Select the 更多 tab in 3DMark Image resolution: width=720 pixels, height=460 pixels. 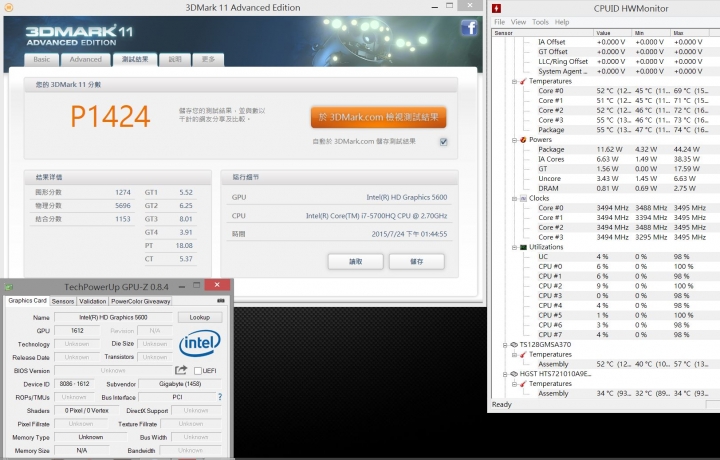pos(208,60)
